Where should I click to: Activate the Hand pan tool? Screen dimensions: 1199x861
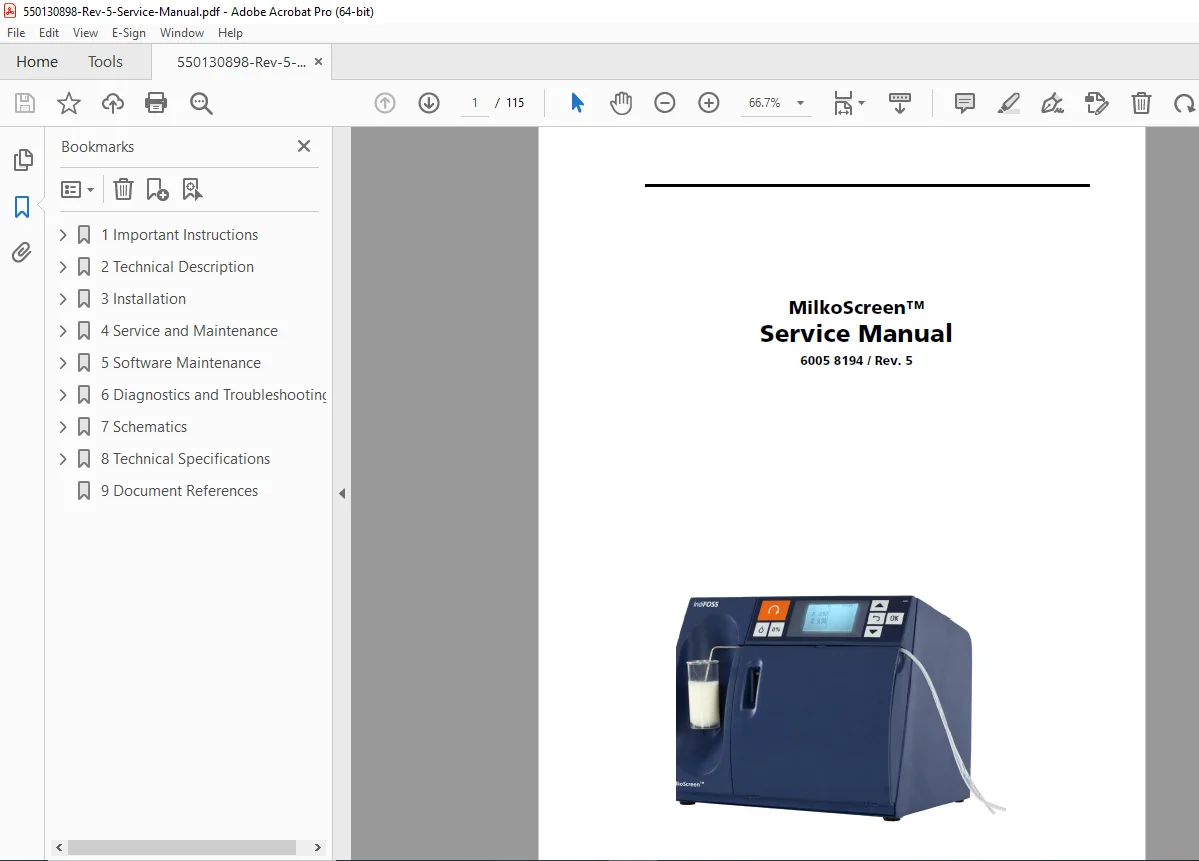[621, 102]
